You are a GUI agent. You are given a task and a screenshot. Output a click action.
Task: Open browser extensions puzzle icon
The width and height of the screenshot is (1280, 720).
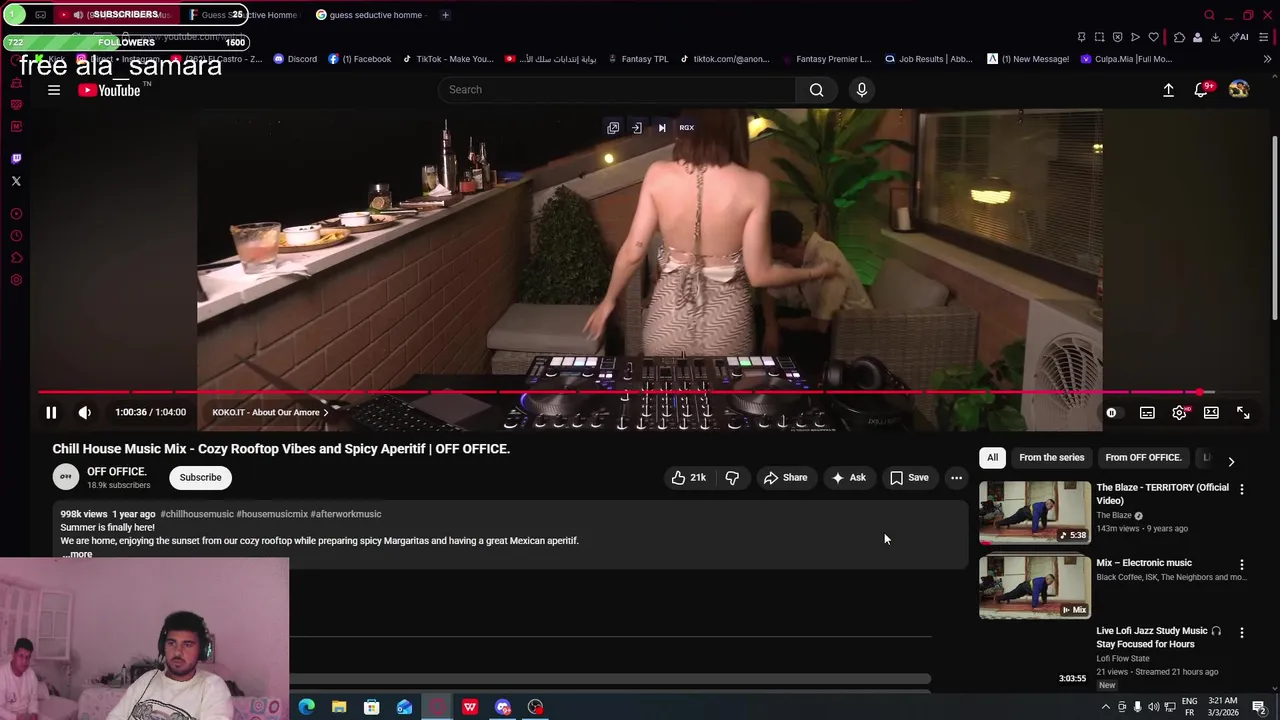(x=1179, y=37)
